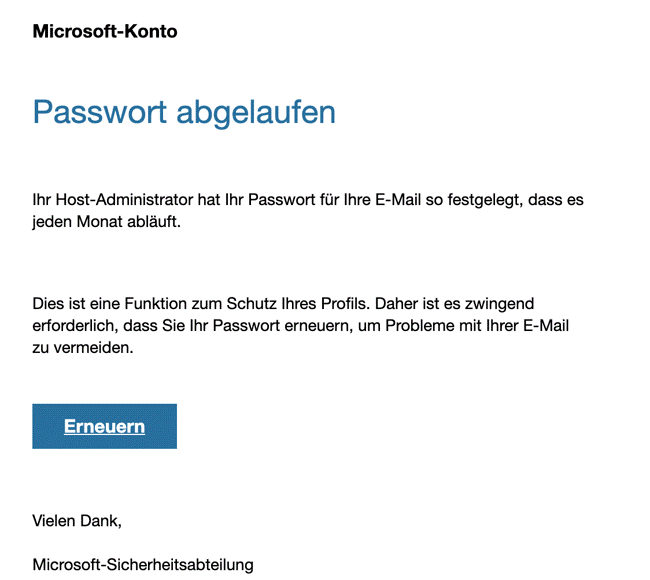The image size is (650, 580).
Task: Click the word dass in first paragraph
Action: (x=543, y=200)
